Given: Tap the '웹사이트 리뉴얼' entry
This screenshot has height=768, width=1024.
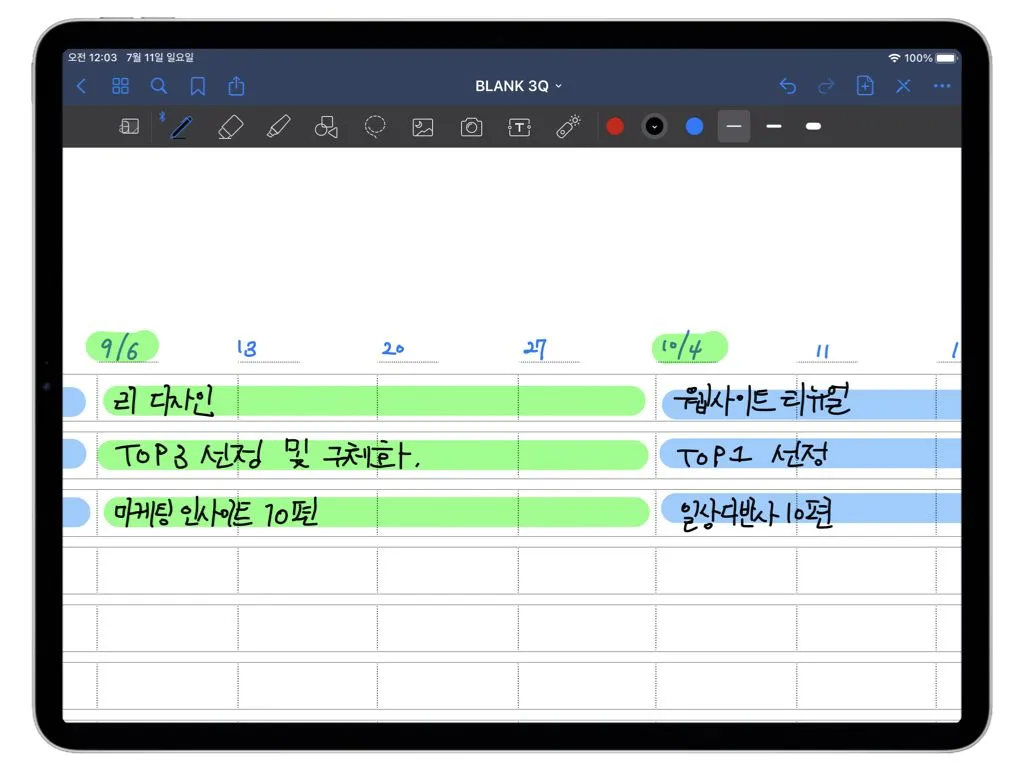Looking at the screenshot, I should point(761,399).
